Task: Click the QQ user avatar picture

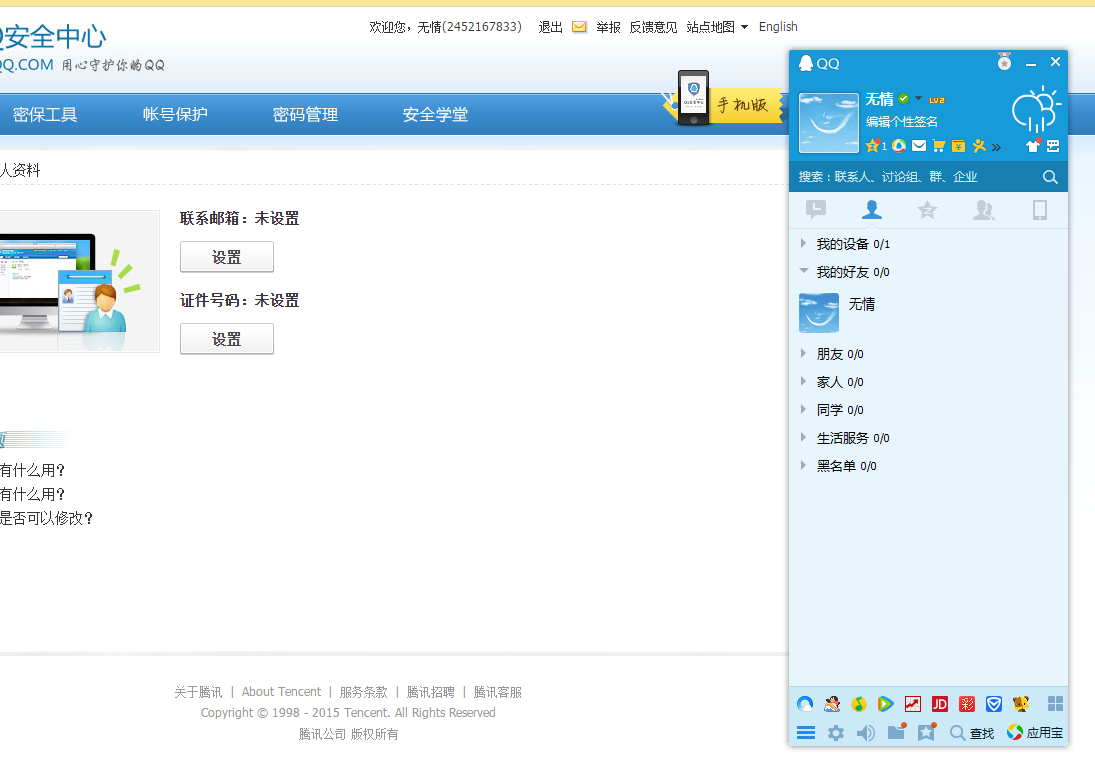Action: (x=828, y=123)
